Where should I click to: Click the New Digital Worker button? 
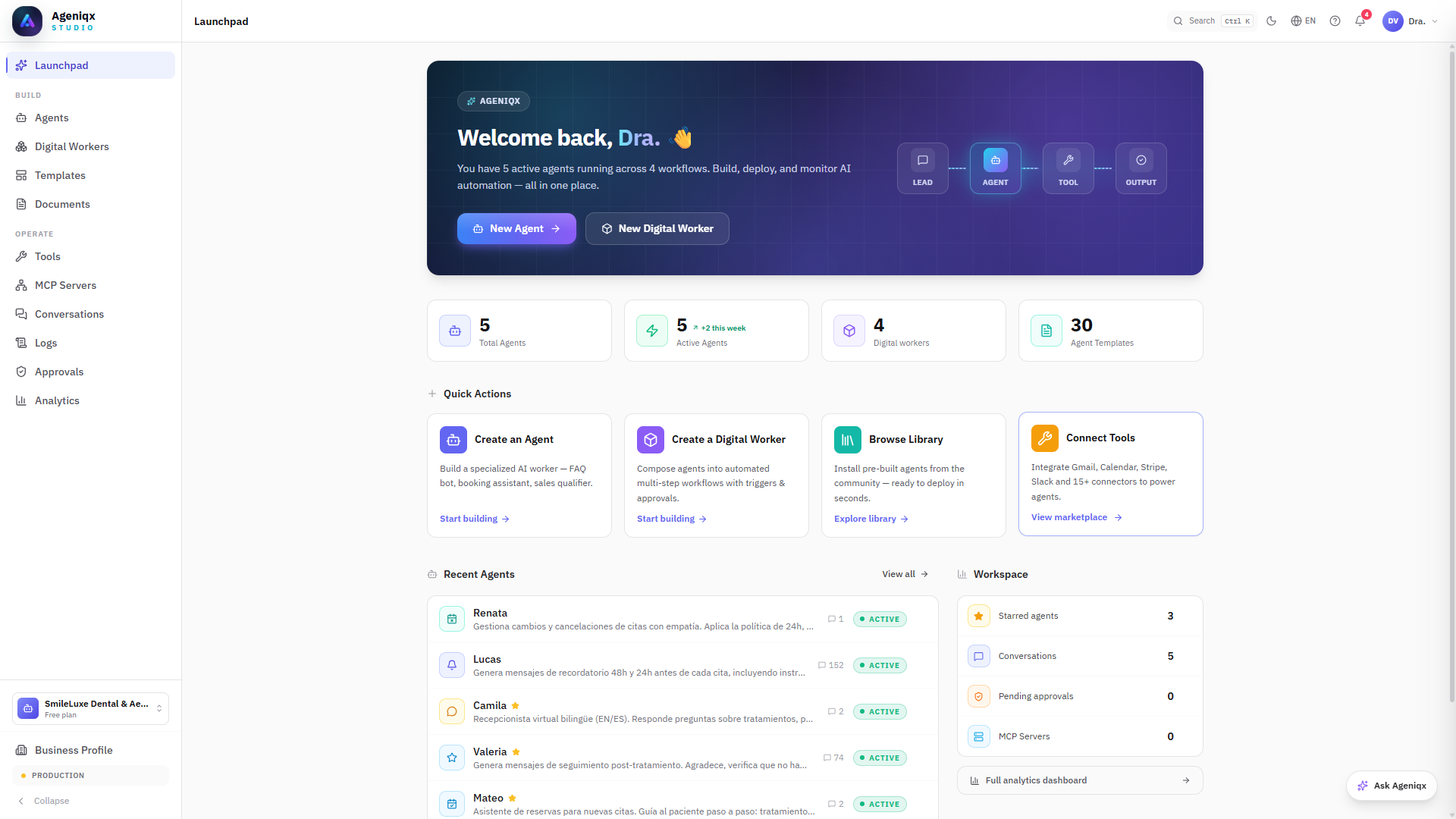tap(657, 228)
